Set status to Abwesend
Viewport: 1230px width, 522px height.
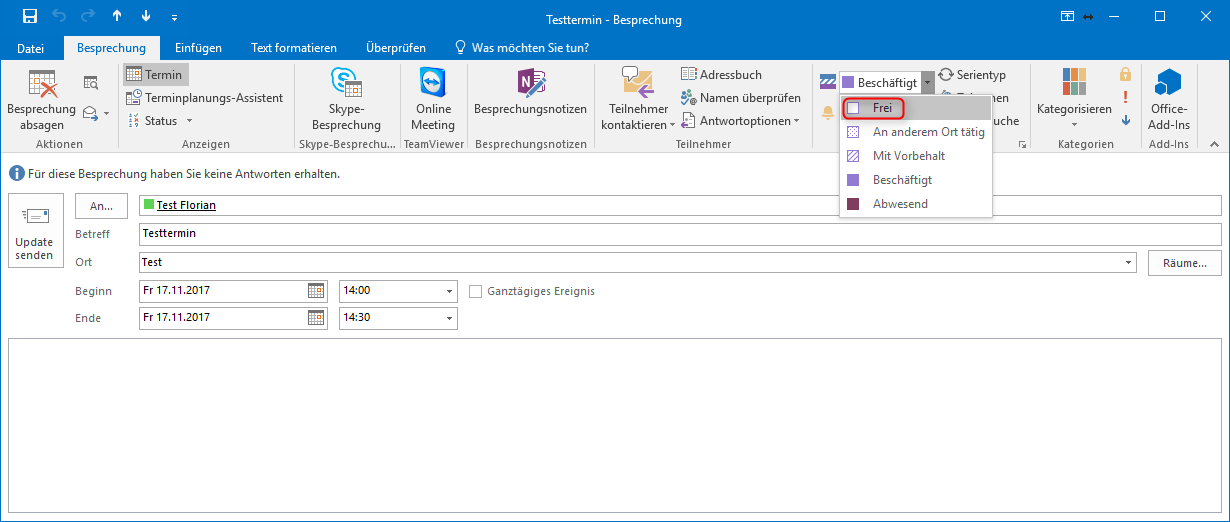tap(916, 204)
